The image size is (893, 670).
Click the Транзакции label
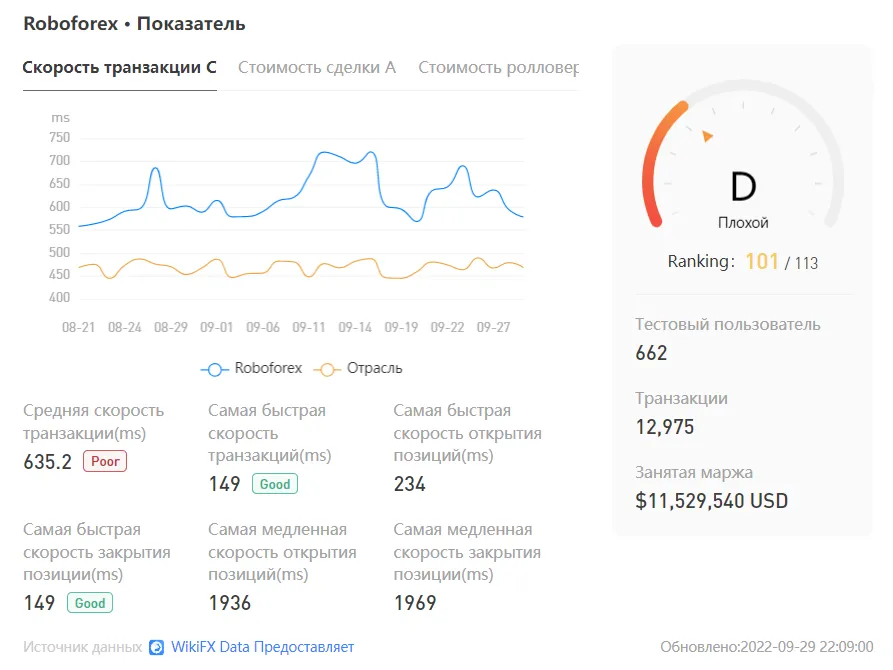[x=682, y=398]
